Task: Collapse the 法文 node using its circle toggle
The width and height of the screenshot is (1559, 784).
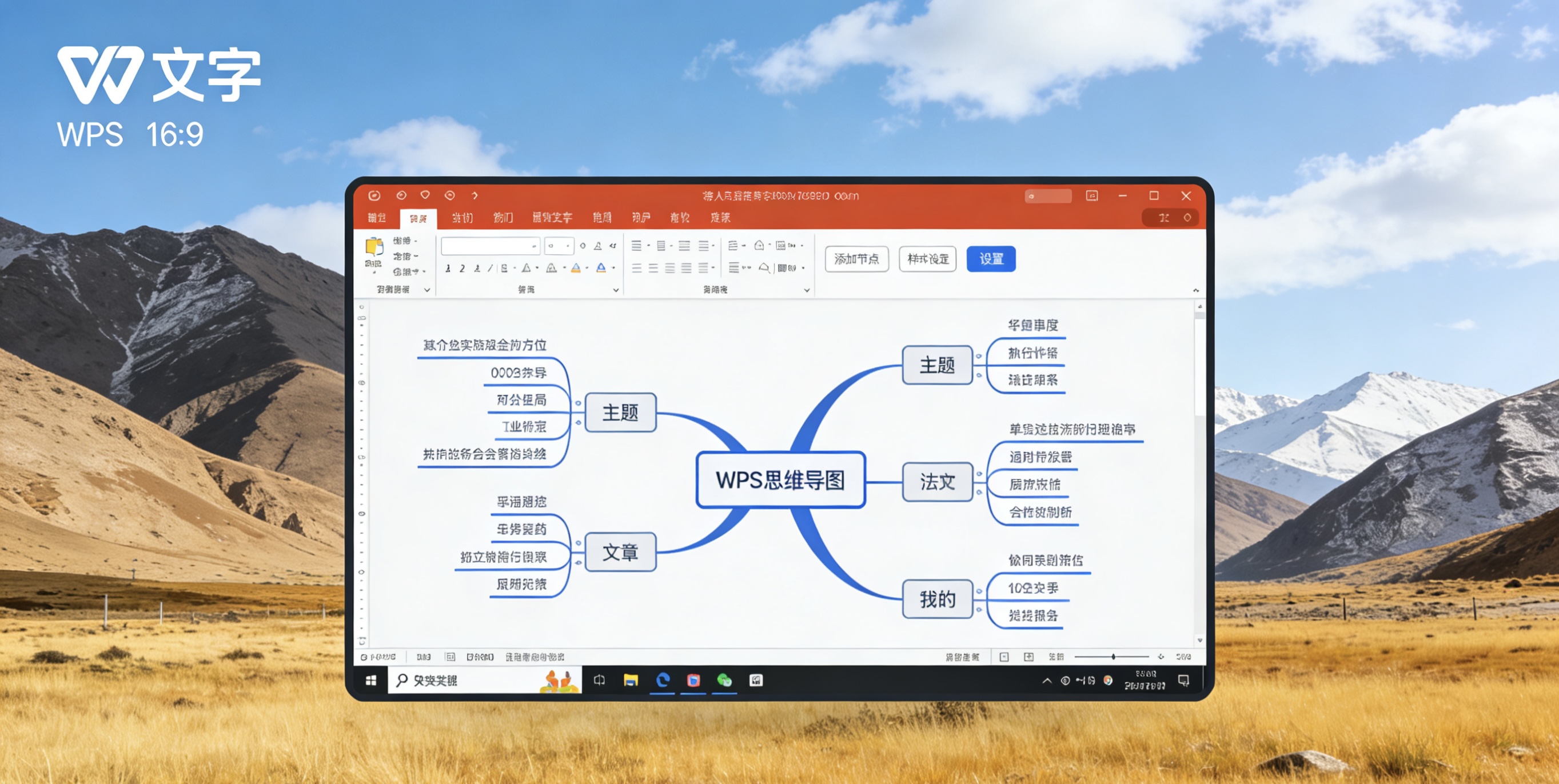Action: pos(979,474)
